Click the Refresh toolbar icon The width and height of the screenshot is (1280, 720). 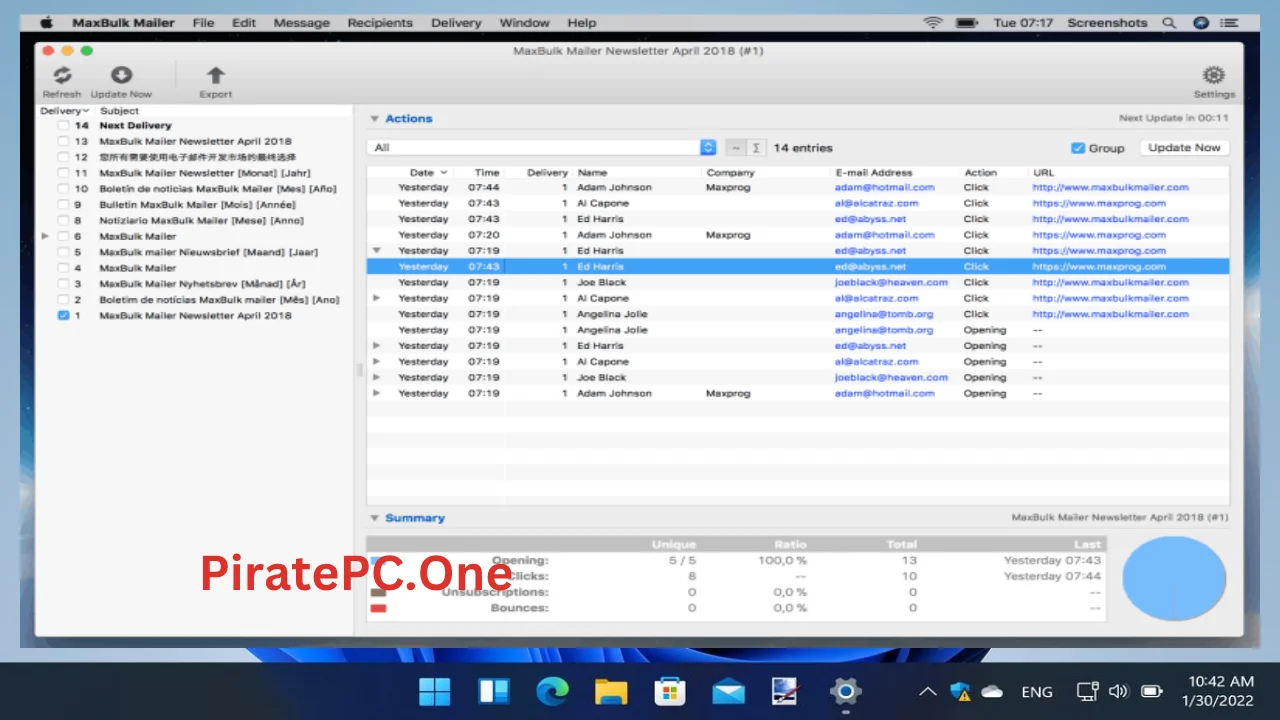(62, 76)
